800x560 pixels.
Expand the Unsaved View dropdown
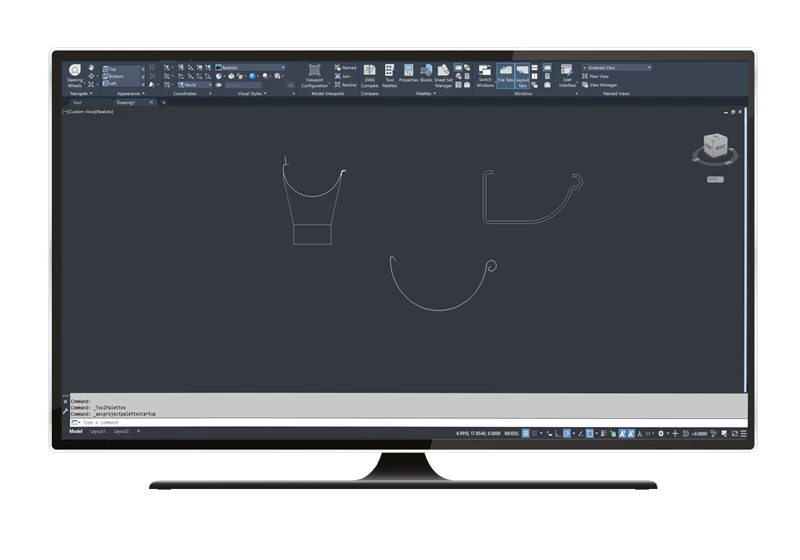618,68
